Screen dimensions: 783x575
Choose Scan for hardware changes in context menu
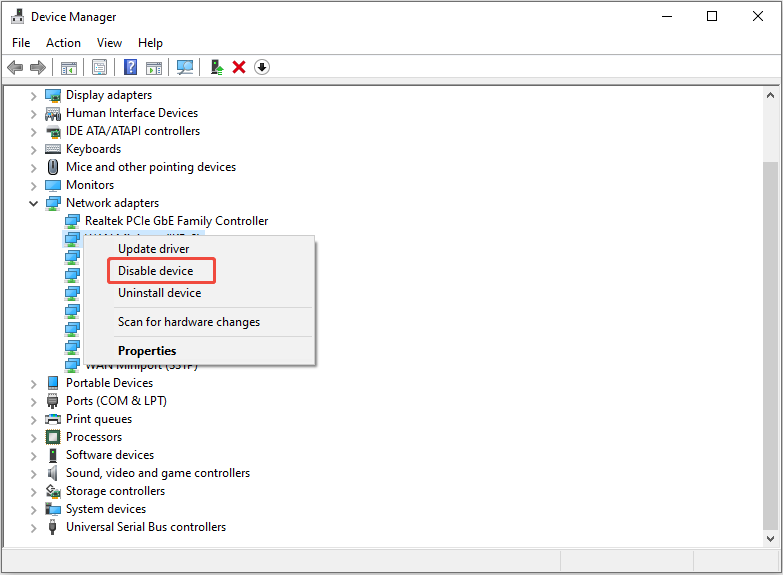[199, 322]
